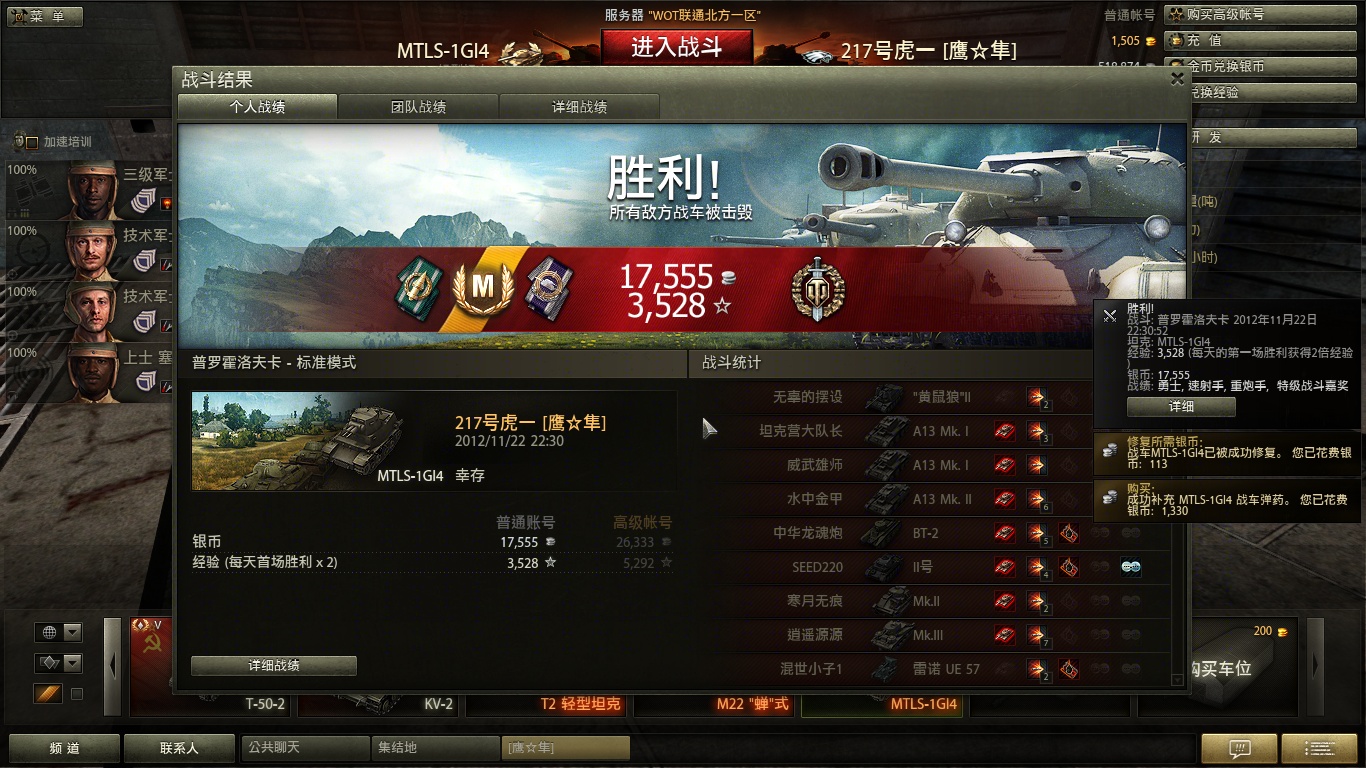Click the Mastery Badge "M" medal icon

click(x=484, y=288)
